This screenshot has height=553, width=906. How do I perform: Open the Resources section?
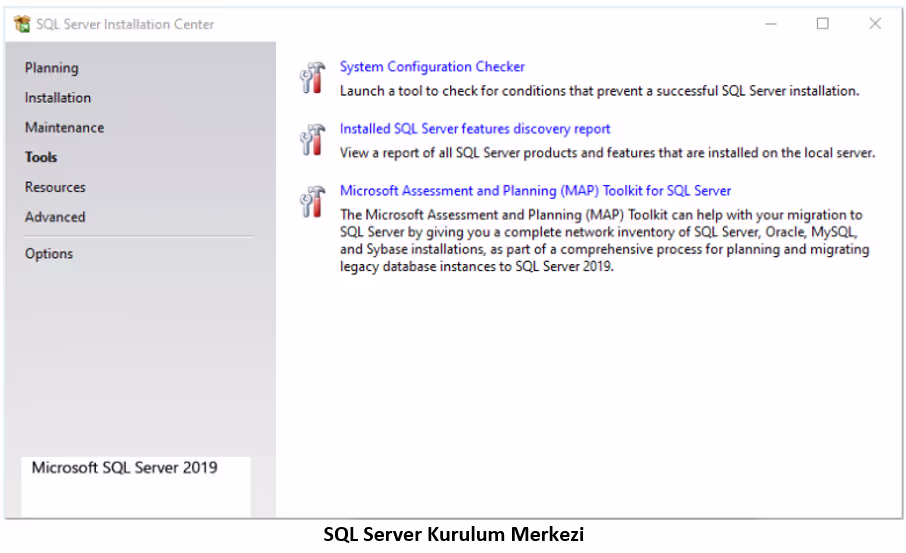[55, 187]
